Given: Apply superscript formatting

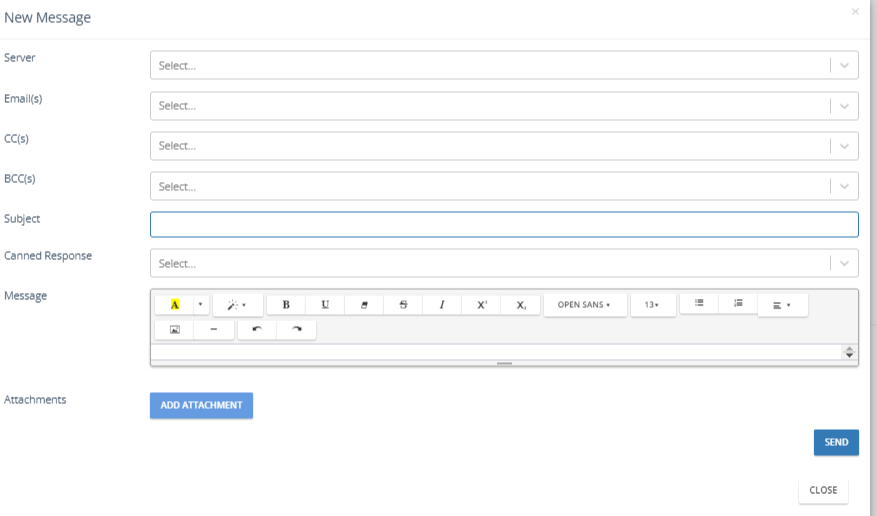Looking at the screenshot, I should tap(481, 305).
